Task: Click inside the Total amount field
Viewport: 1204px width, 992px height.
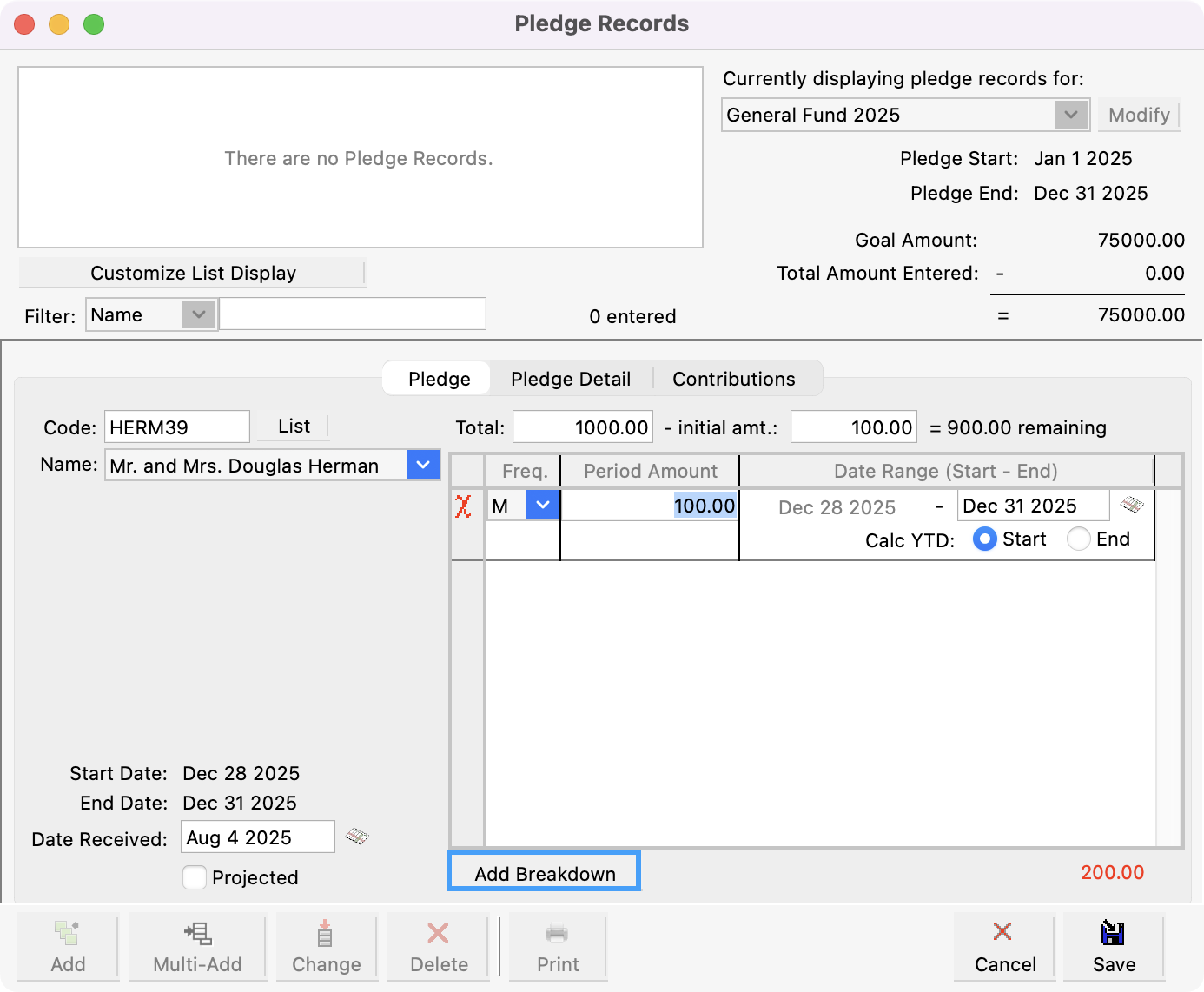Action: point(581,427)
